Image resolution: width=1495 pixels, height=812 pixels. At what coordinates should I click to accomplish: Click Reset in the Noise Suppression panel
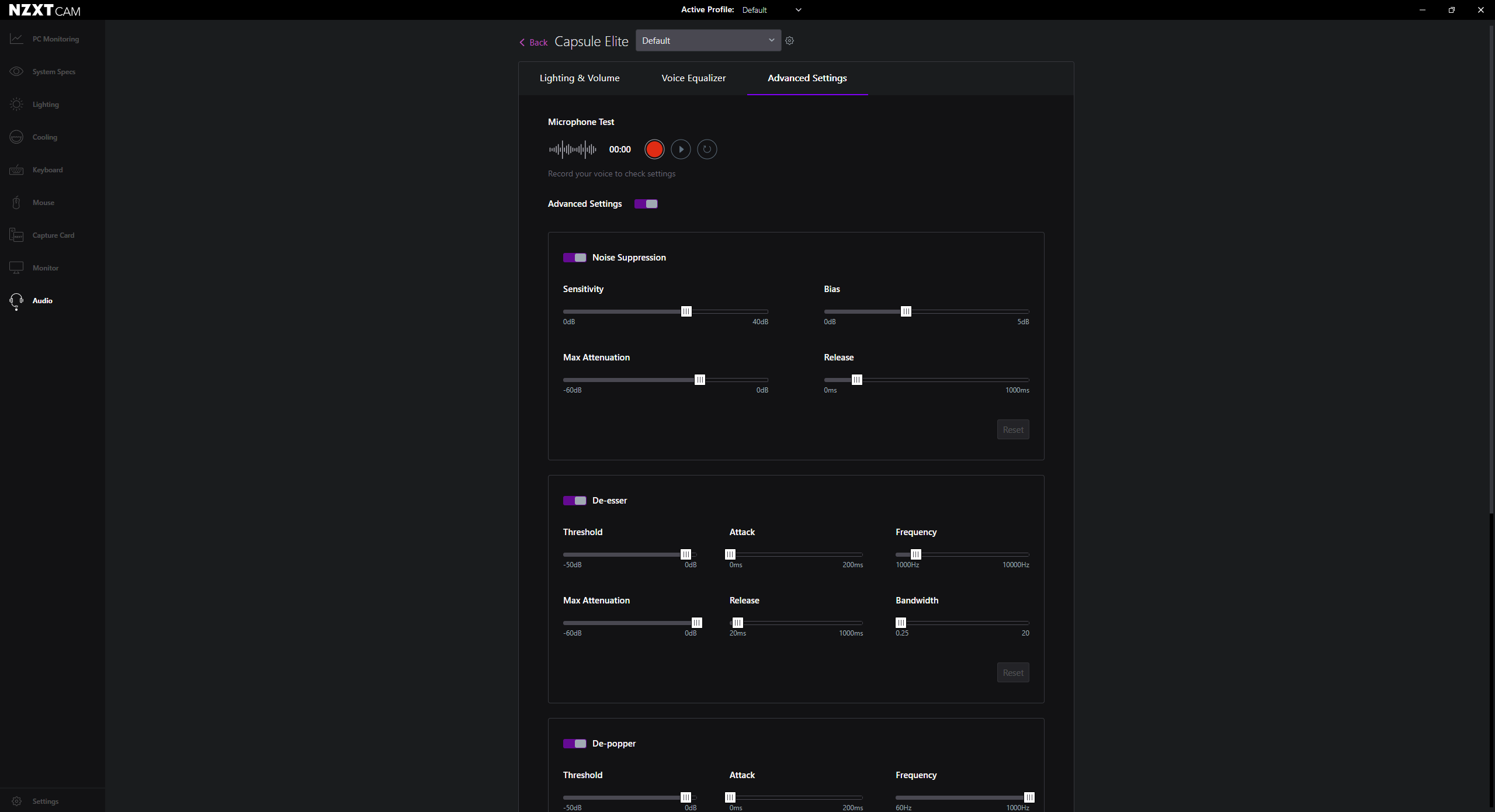click(1013, 430)
